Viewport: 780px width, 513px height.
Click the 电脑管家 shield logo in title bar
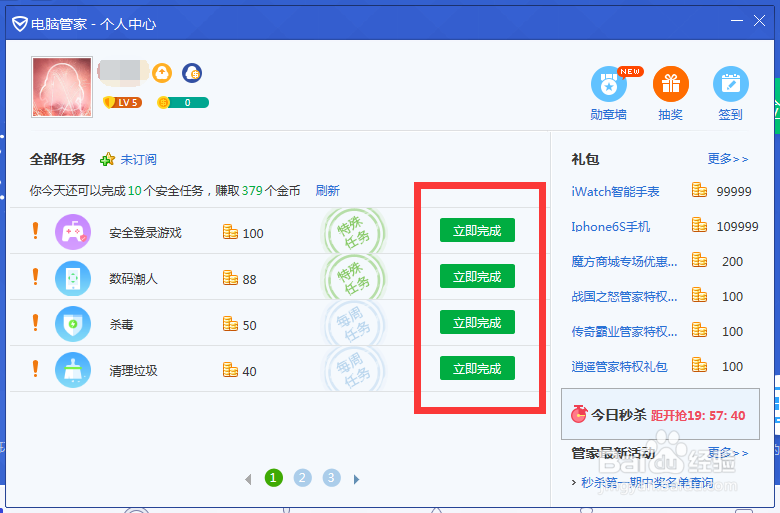(x=20, y=23)
